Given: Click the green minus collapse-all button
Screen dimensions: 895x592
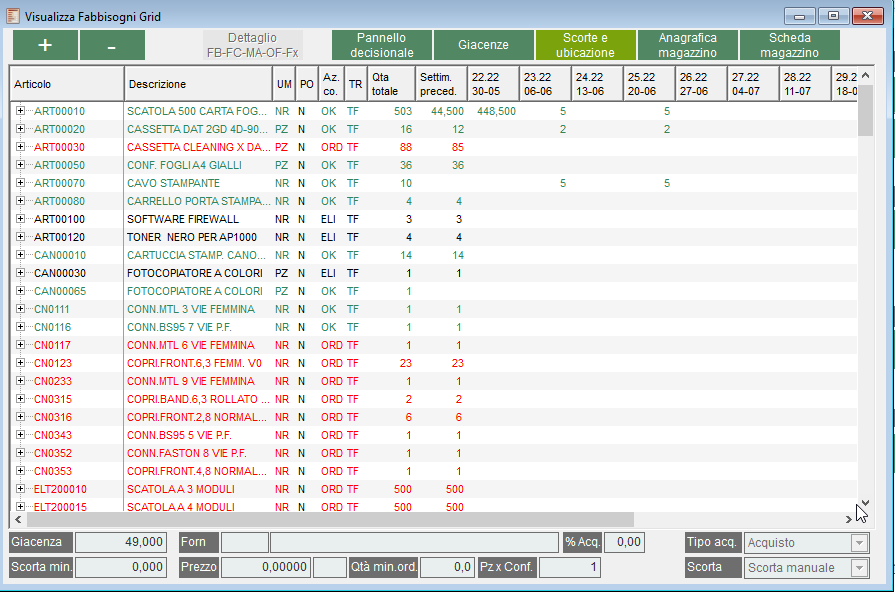Looking at the screenshot, I should [112, 45].
